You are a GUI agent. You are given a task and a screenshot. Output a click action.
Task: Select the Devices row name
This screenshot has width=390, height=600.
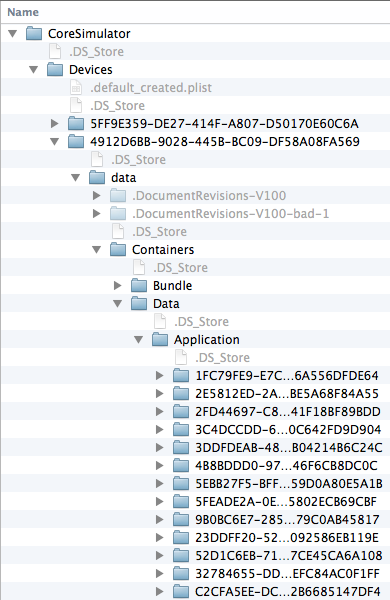pos(91,70)
